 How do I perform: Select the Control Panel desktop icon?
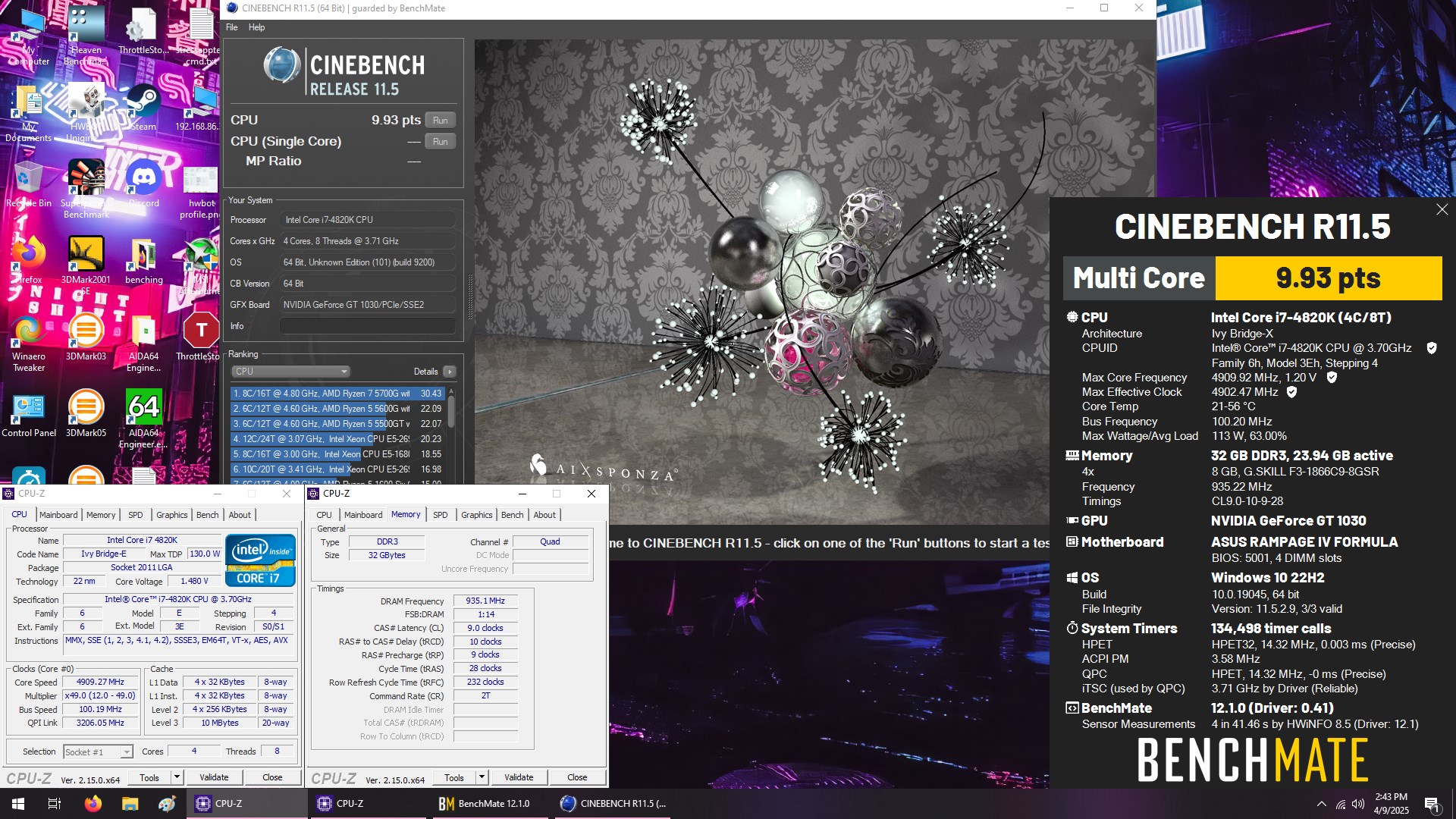pos(29,413)
